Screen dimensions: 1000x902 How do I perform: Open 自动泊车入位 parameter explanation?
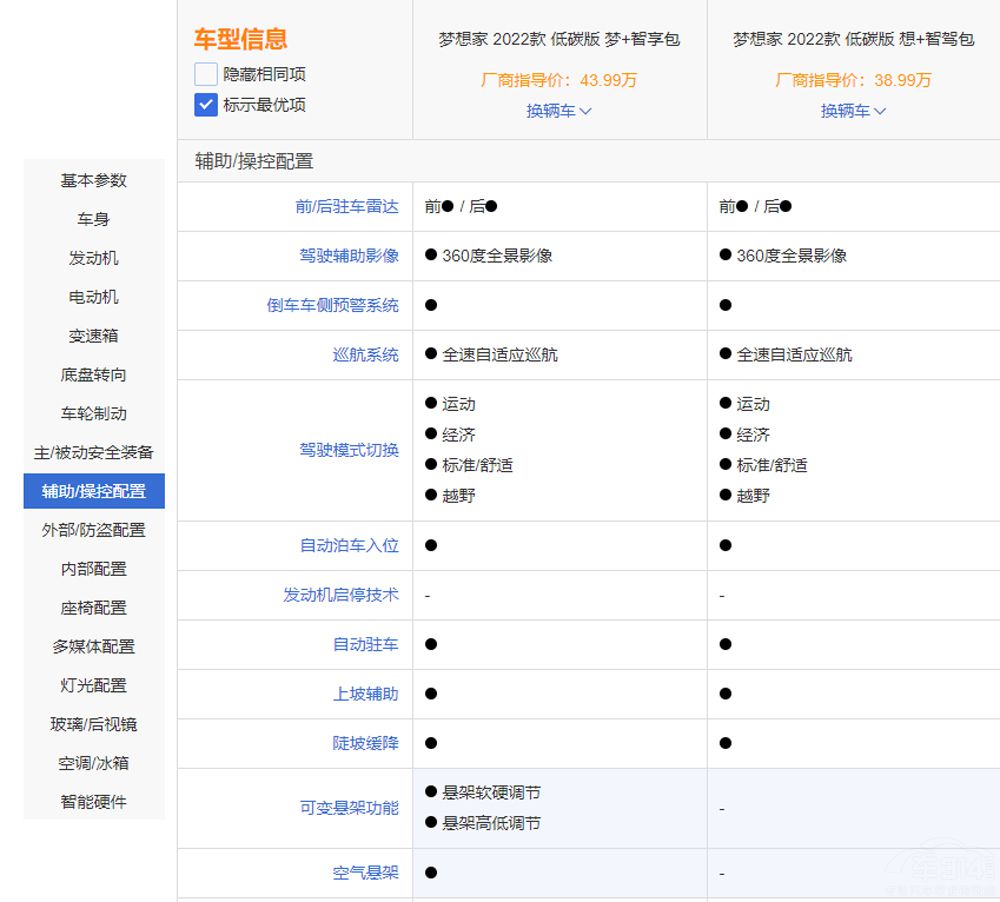tap(349, 546)
